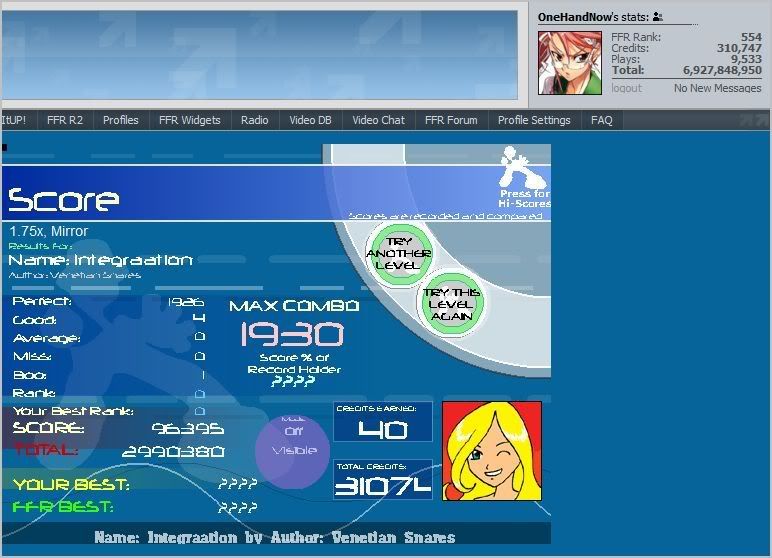Open the OneHandNow avatar picture
The height and width of the screenshot is (558, 772).
pos(570,63)
